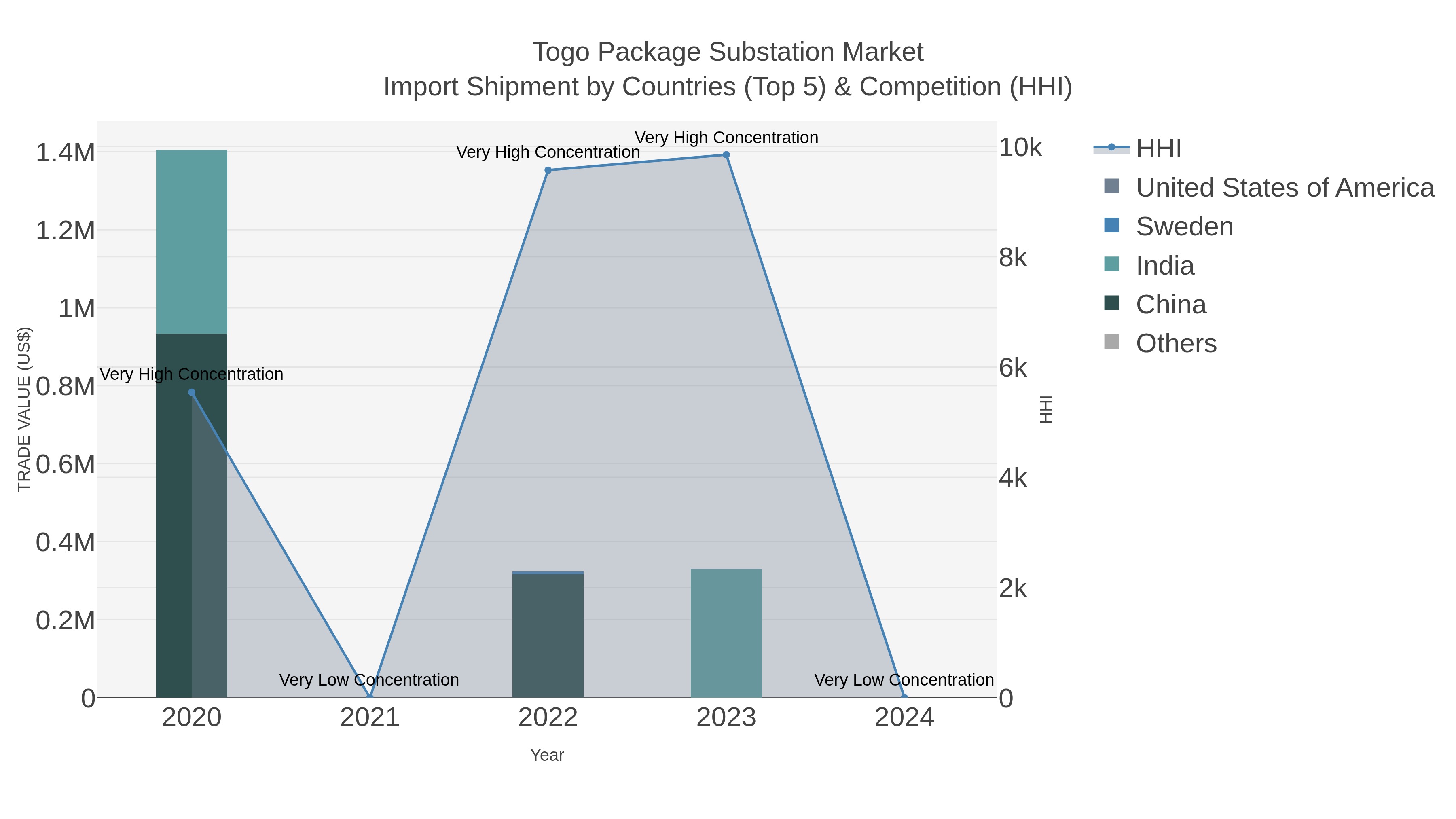Click the 8k HHI axis tick
1456x819 pixels.
[x=1013, y=258]
